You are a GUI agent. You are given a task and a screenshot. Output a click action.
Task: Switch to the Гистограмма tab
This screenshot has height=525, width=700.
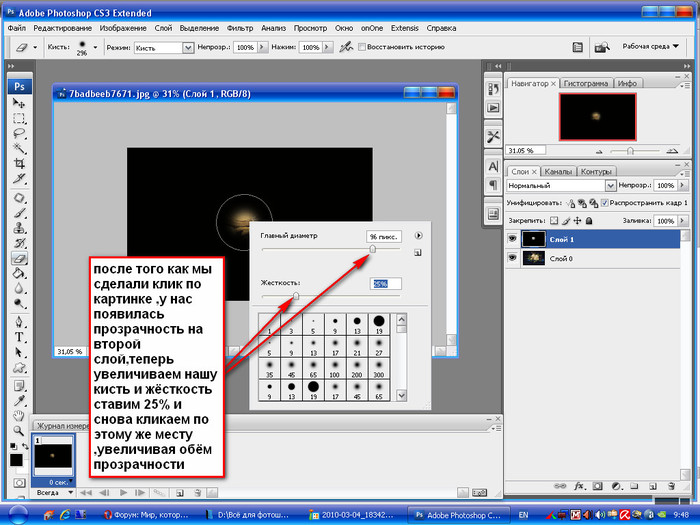pyautogui.click(x=586, y=83)
